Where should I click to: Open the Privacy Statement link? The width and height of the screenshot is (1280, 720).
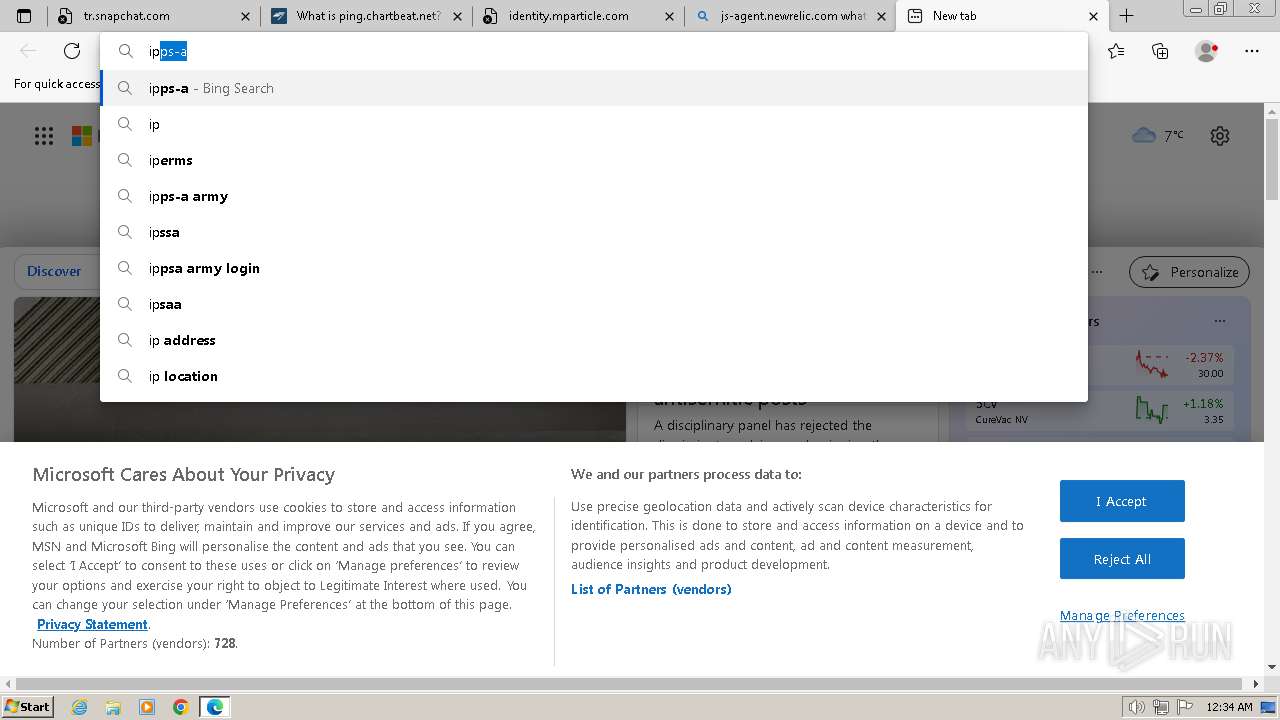coord(92,624)
